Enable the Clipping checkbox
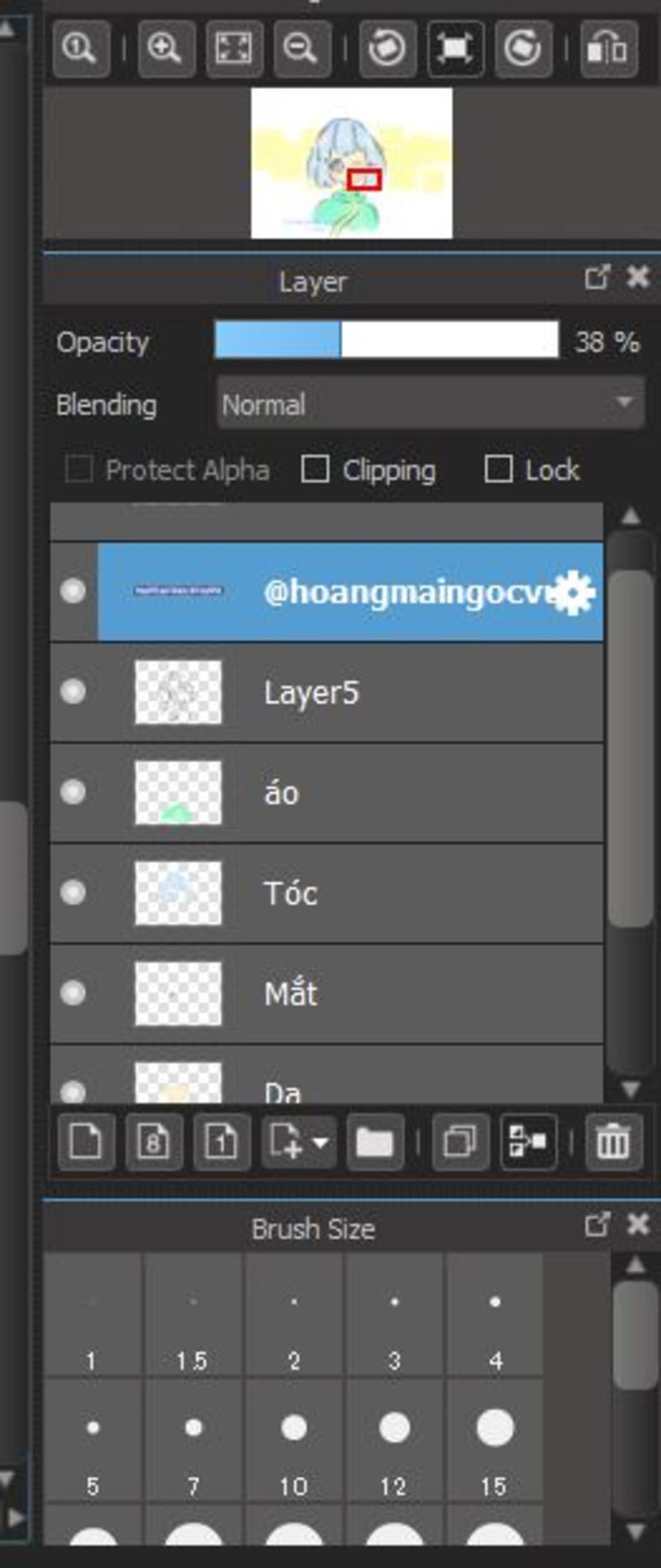 click(x=315, y=469)
